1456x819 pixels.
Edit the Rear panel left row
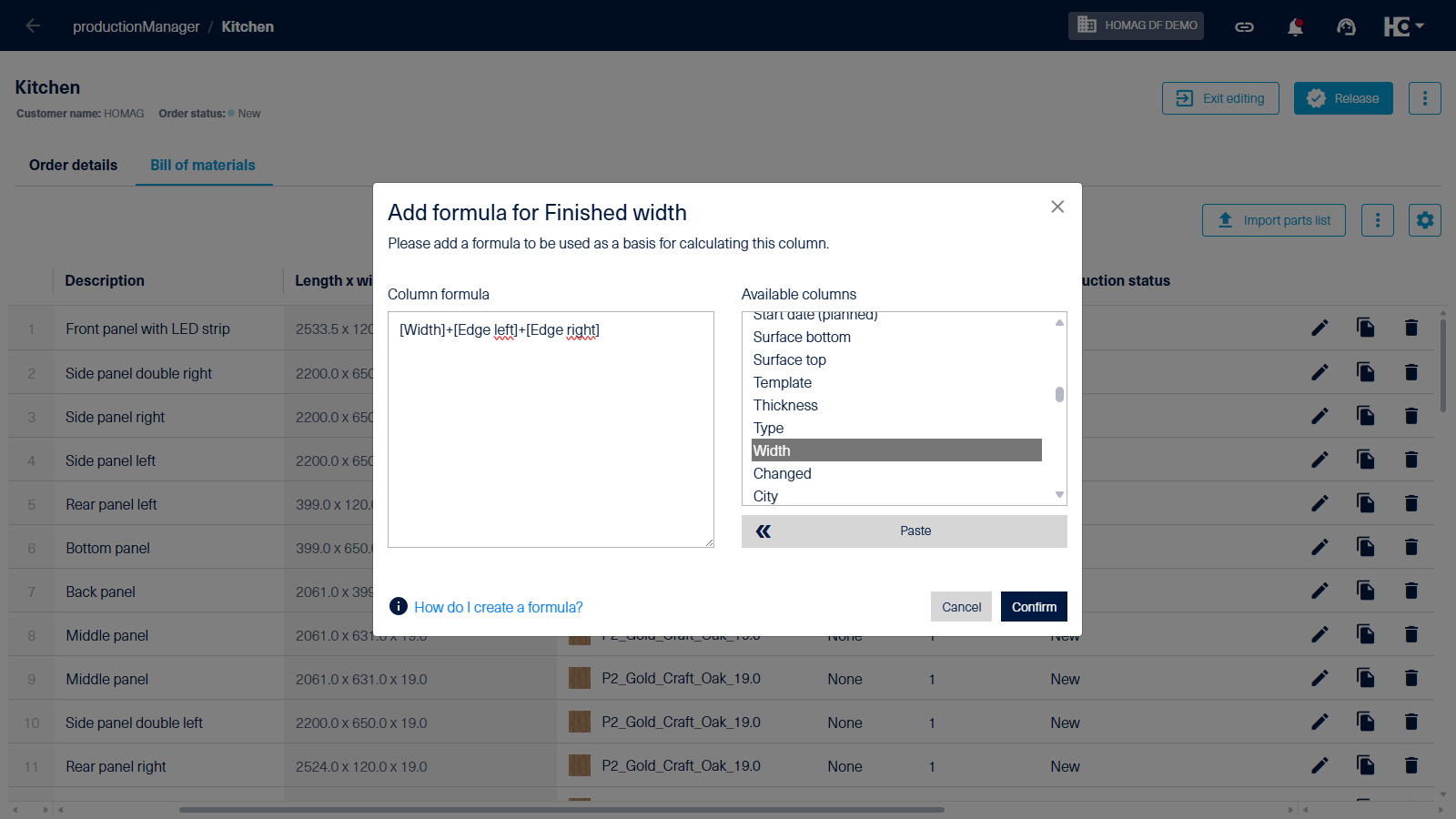1319,503
